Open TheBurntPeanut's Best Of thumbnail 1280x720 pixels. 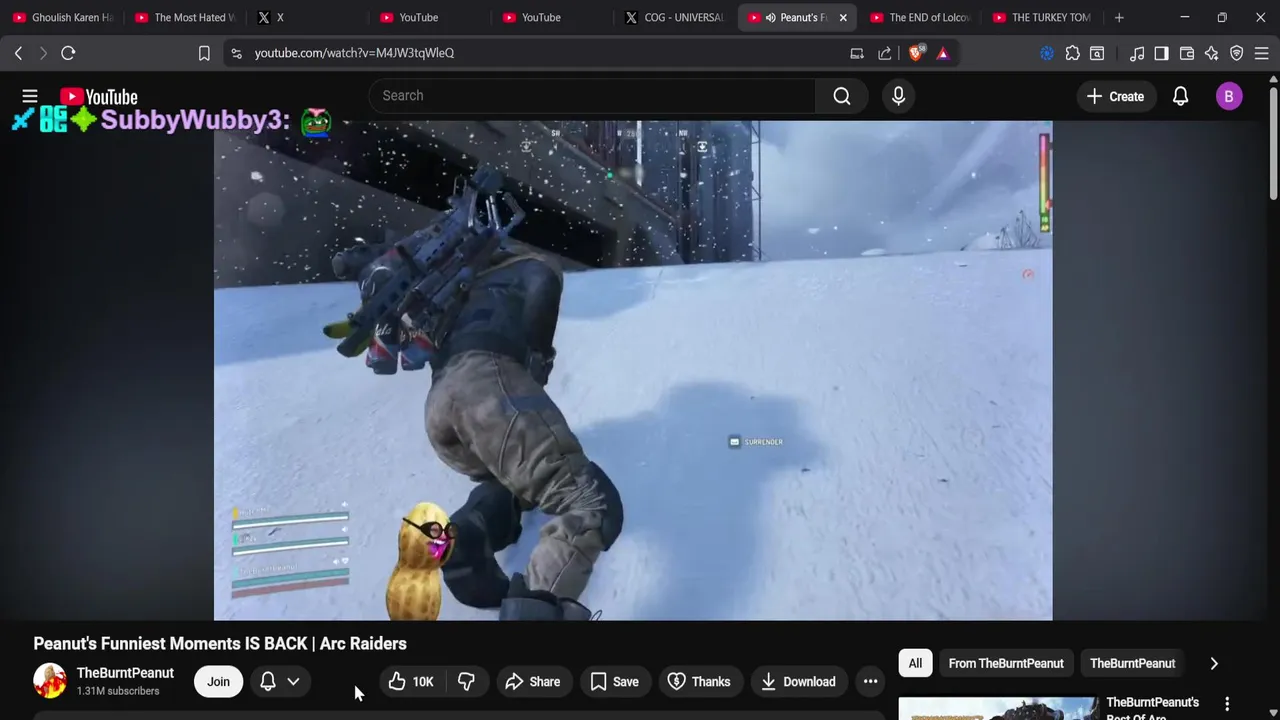coord(998,708)
